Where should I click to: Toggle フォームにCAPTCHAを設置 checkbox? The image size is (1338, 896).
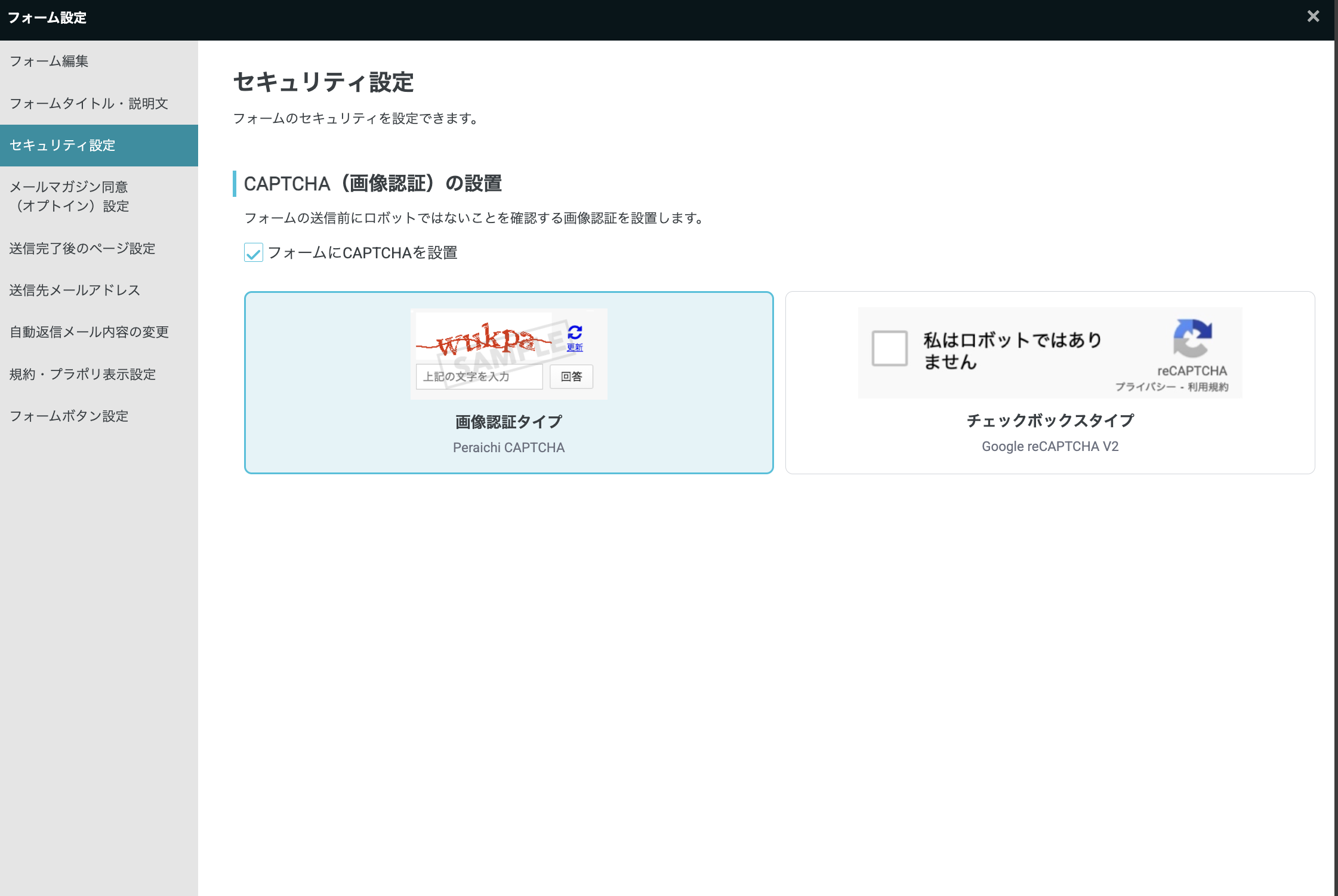(x=254, y=253)
